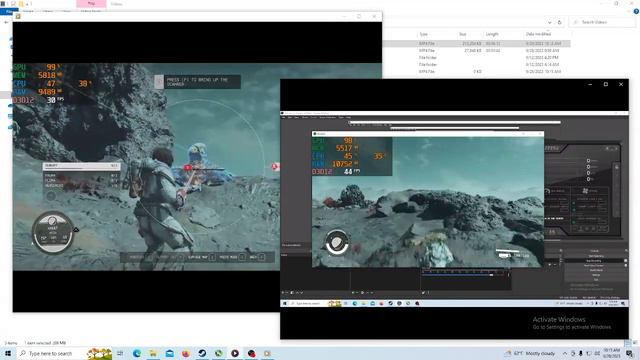Screen dimensions: 640x360
Task: Open the weather widget showing Mostly cloudy
Action: tap(530, 353)
